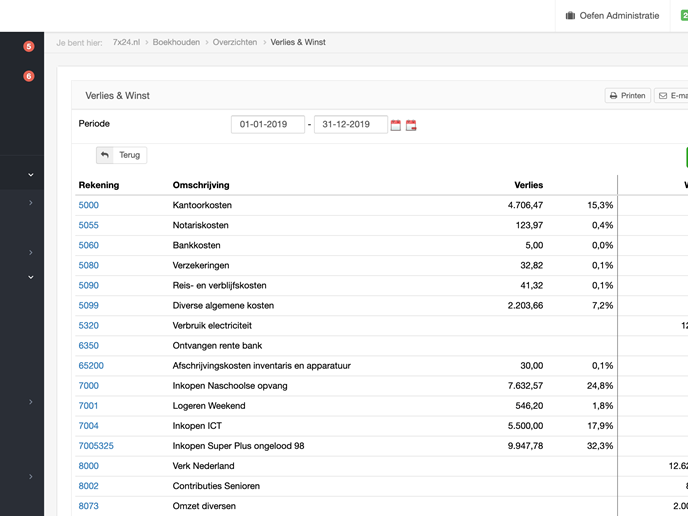Expand the third sidebar chevron item
688x516 pixels.
[x=31, y=252]
